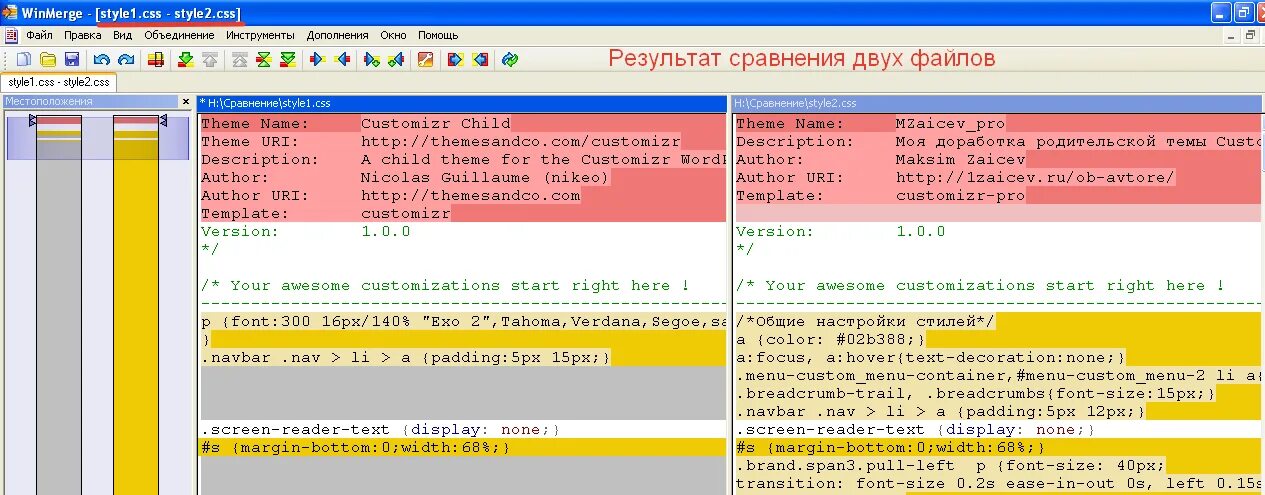Click the 'a {color: #02b388;}' line
1265x495 pixels.
tap(999, 339)
